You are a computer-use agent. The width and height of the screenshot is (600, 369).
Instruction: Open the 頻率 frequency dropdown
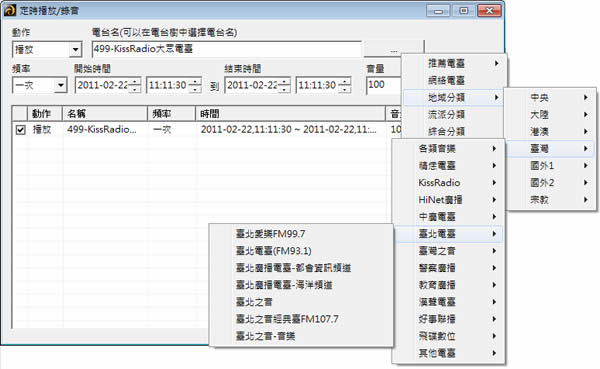[x=39, y=85]
